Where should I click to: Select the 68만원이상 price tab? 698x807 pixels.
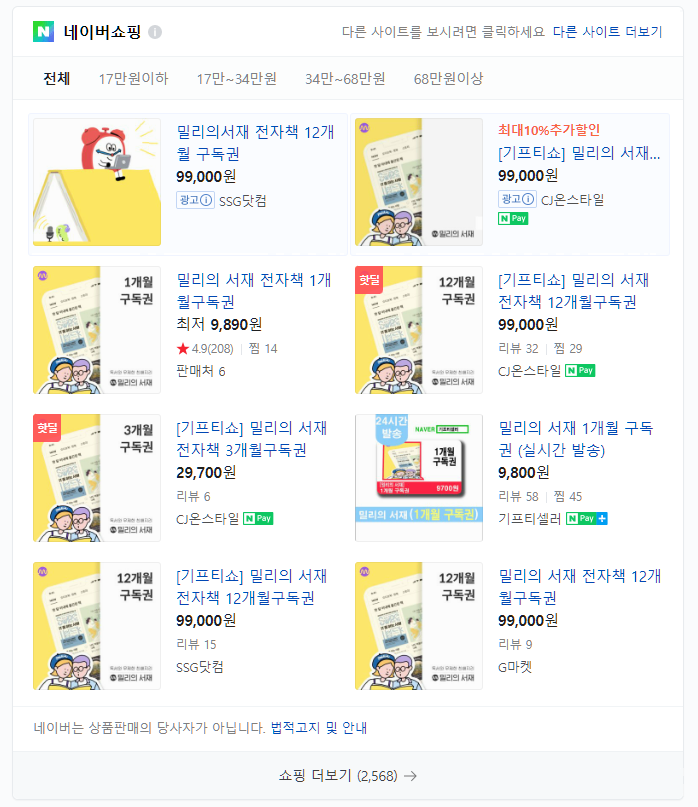[448, 79]
